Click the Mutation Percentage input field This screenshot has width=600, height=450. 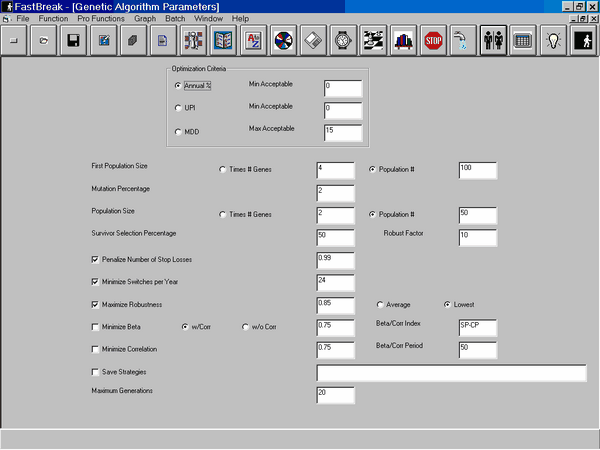tap(335, 192)
